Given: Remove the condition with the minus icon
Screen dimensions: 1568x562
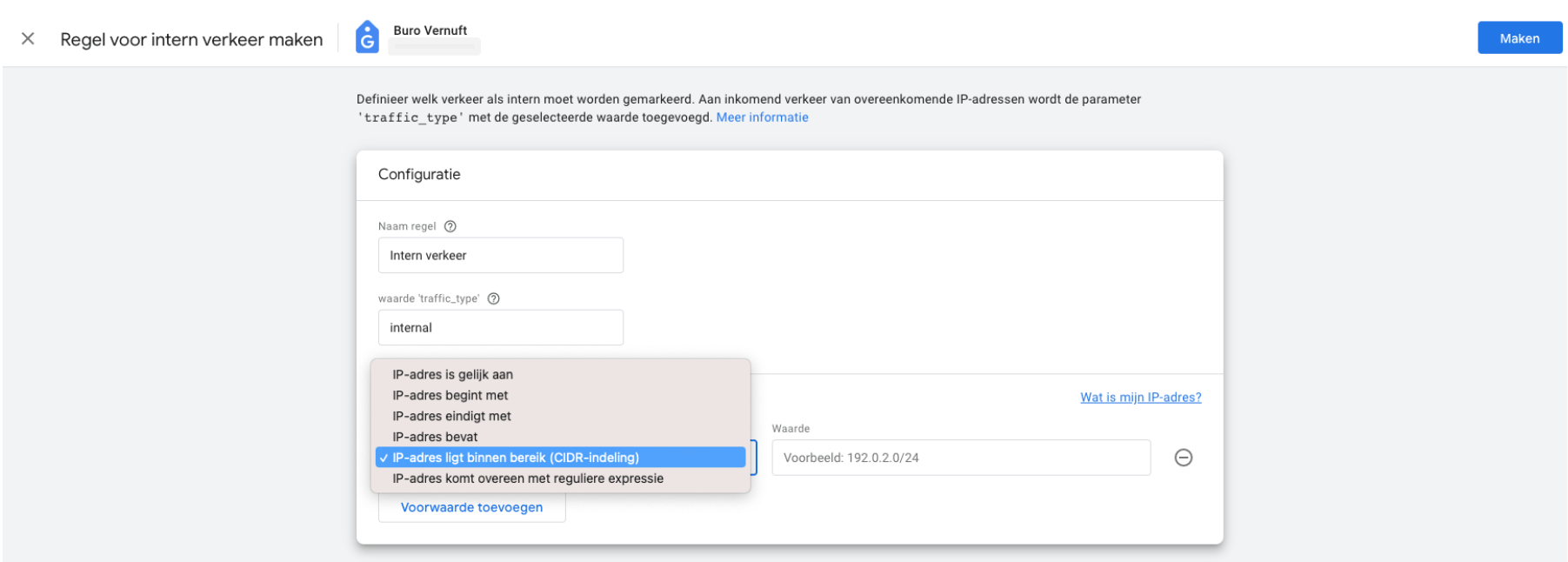Looking at the screenshot, I should pyautogui.click(x=1183, y=458).
